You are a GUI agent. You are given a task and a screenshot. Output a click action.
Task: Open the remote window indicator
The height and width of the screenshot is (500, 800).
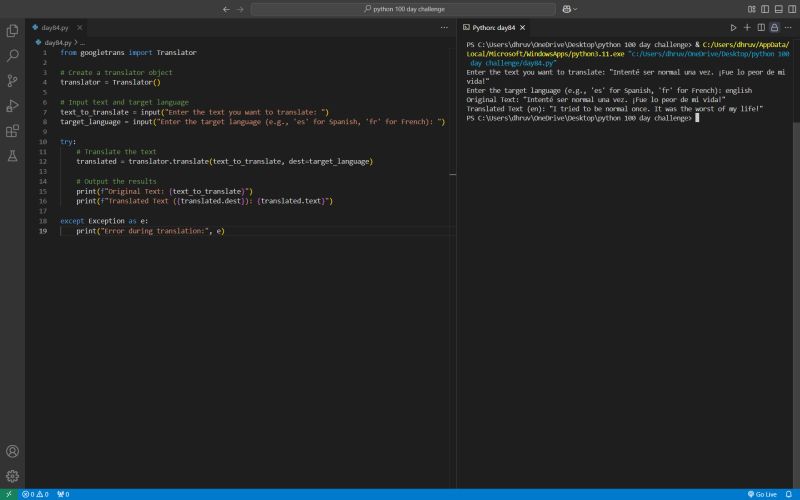coord(9,494)
